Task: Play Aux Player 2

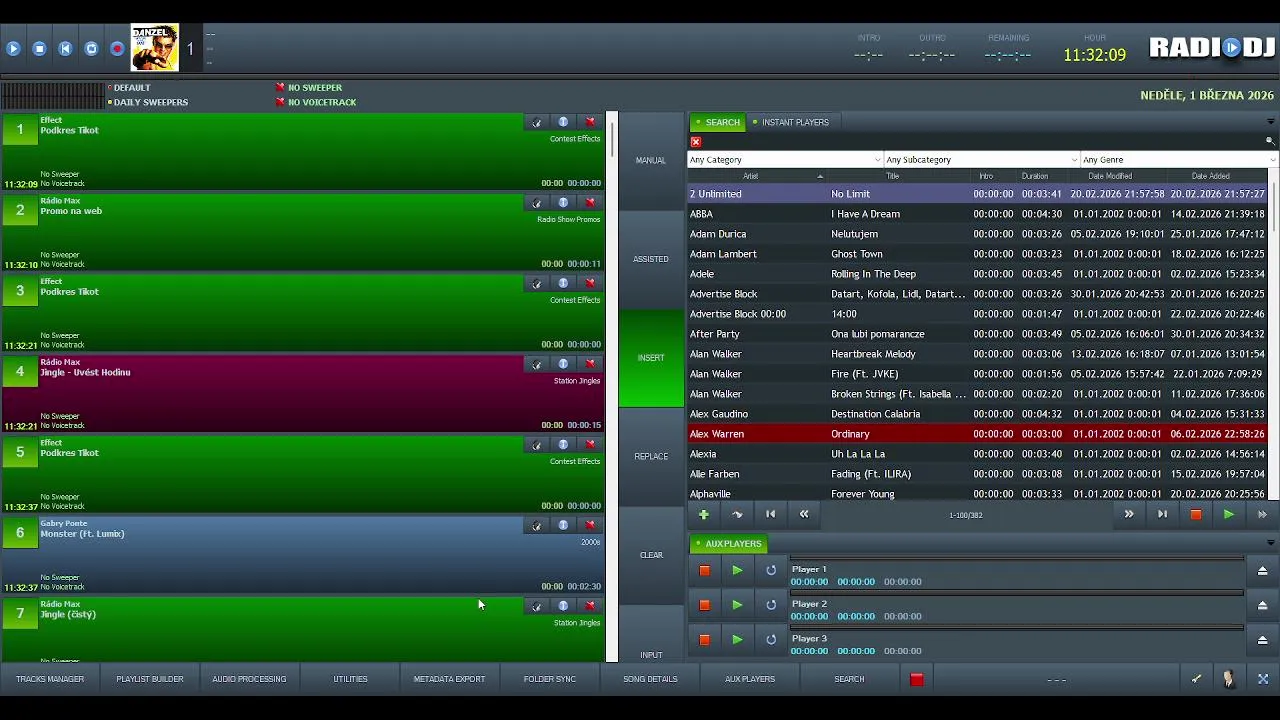Action: (x=737, y=605)
